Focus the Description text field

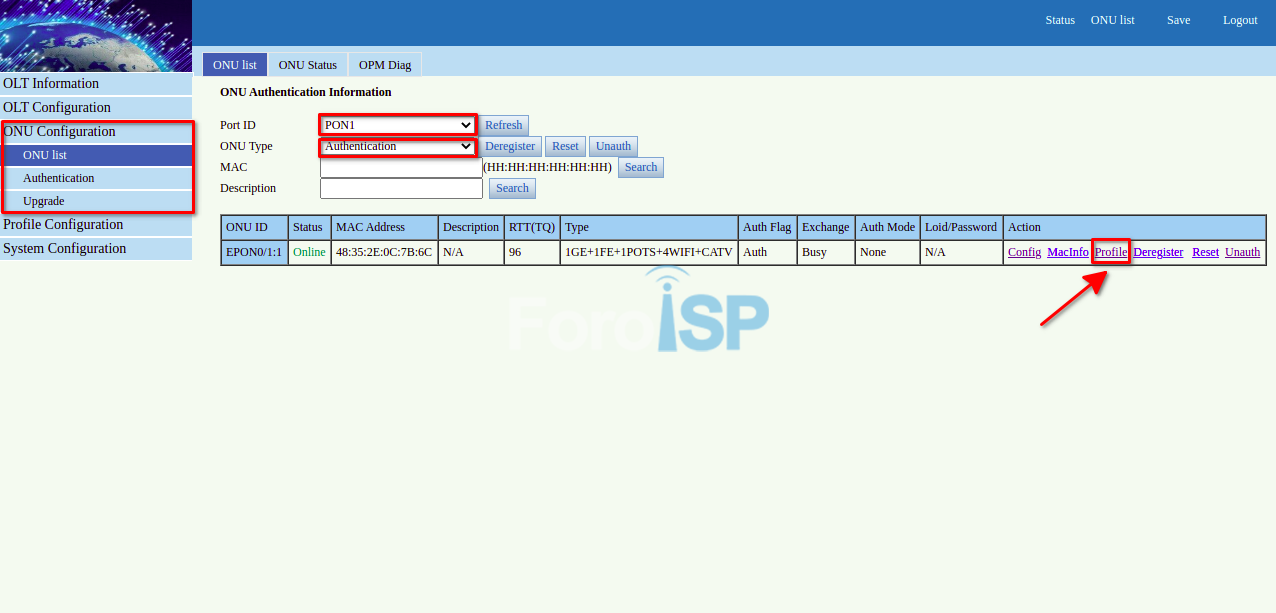click(x=401, y=188)
